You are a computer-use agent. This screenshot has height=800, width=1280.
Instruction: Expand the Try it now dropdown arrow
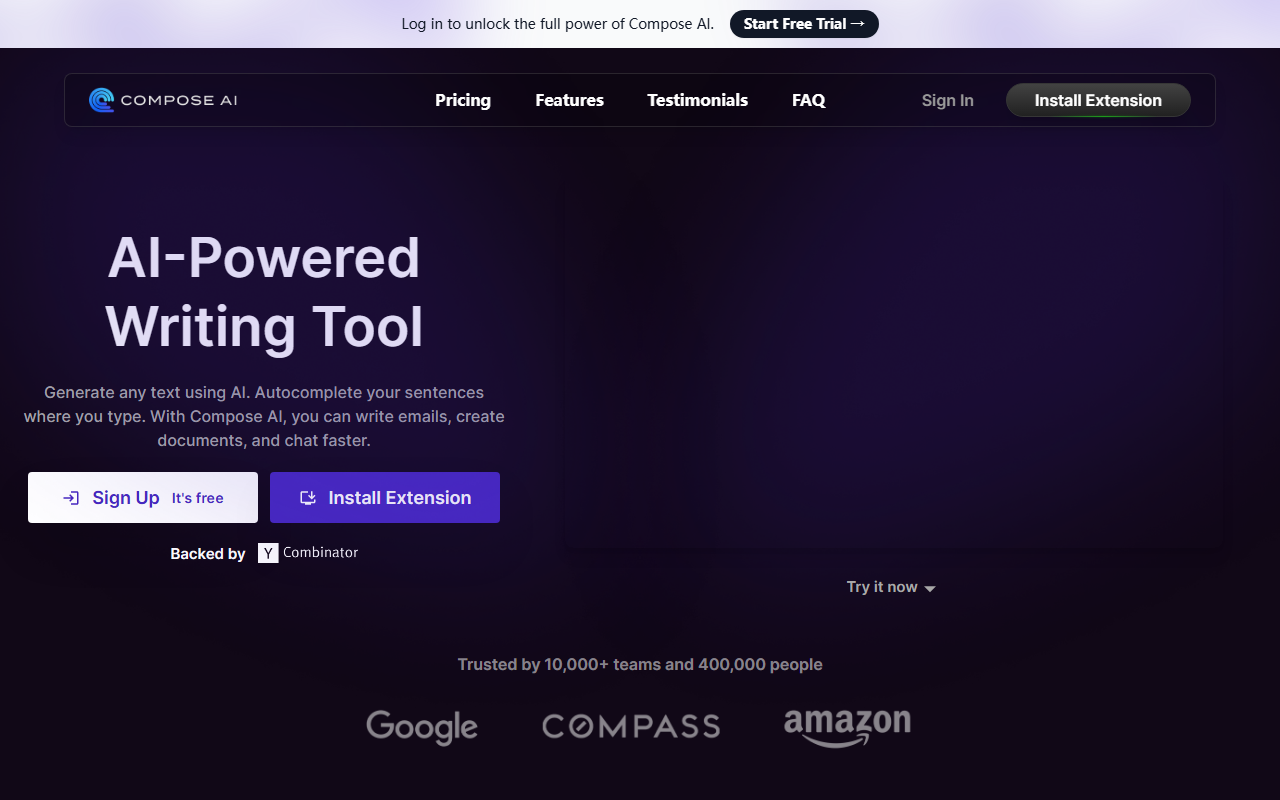coord(930,589)
